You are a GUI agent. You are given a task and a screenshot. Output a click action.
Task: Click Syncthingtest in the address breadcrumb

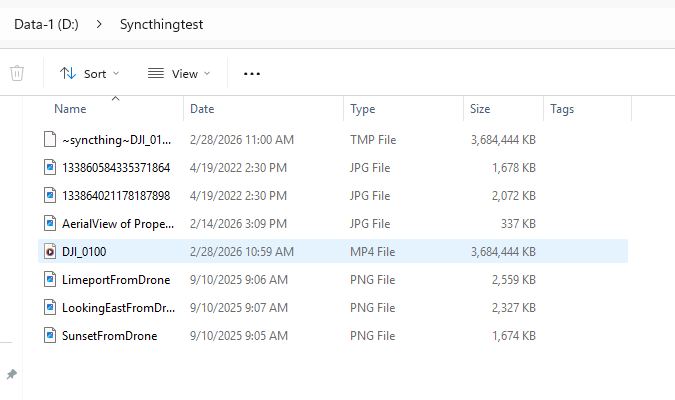161,23
